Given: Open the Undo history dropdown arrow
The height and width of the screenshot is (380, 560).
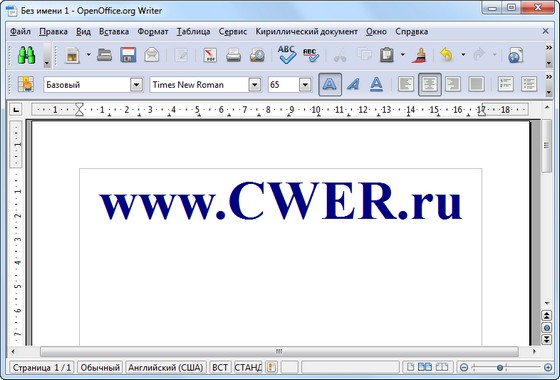Looking at the screenshot, I should (463, 55).
